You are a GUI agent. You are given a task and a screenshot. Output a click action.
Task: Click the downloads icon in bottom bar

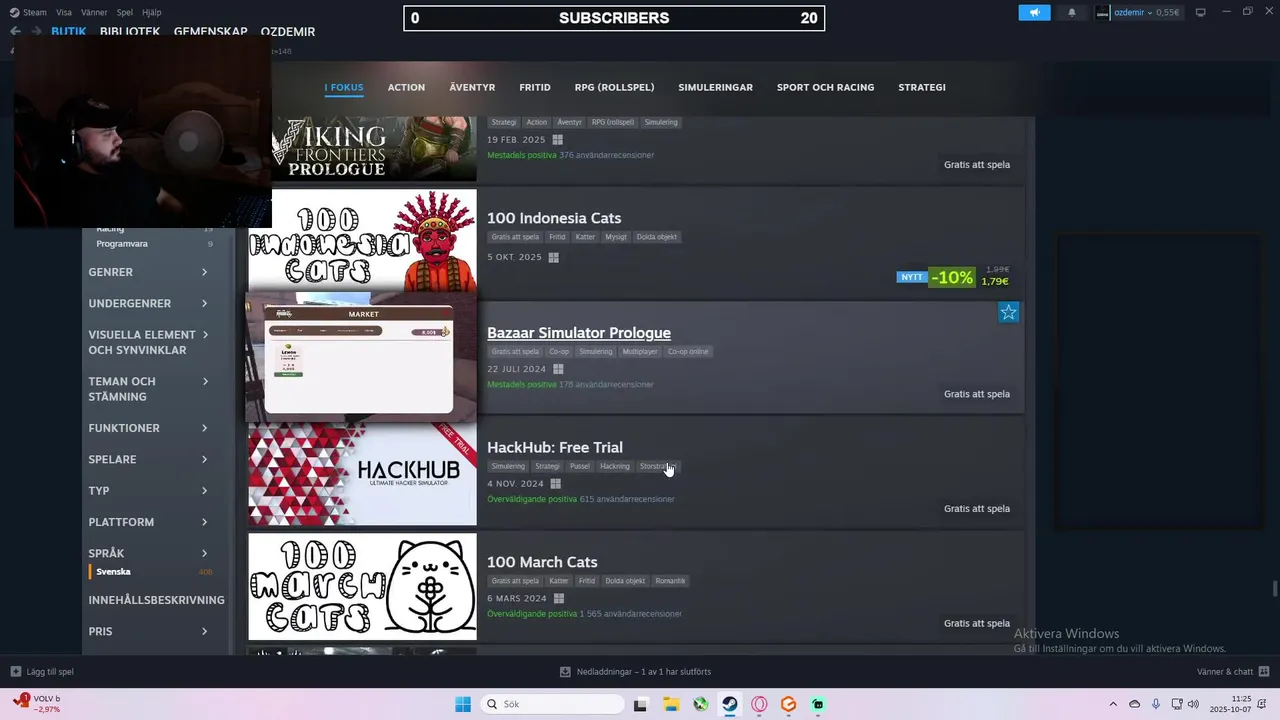(565, 672)
